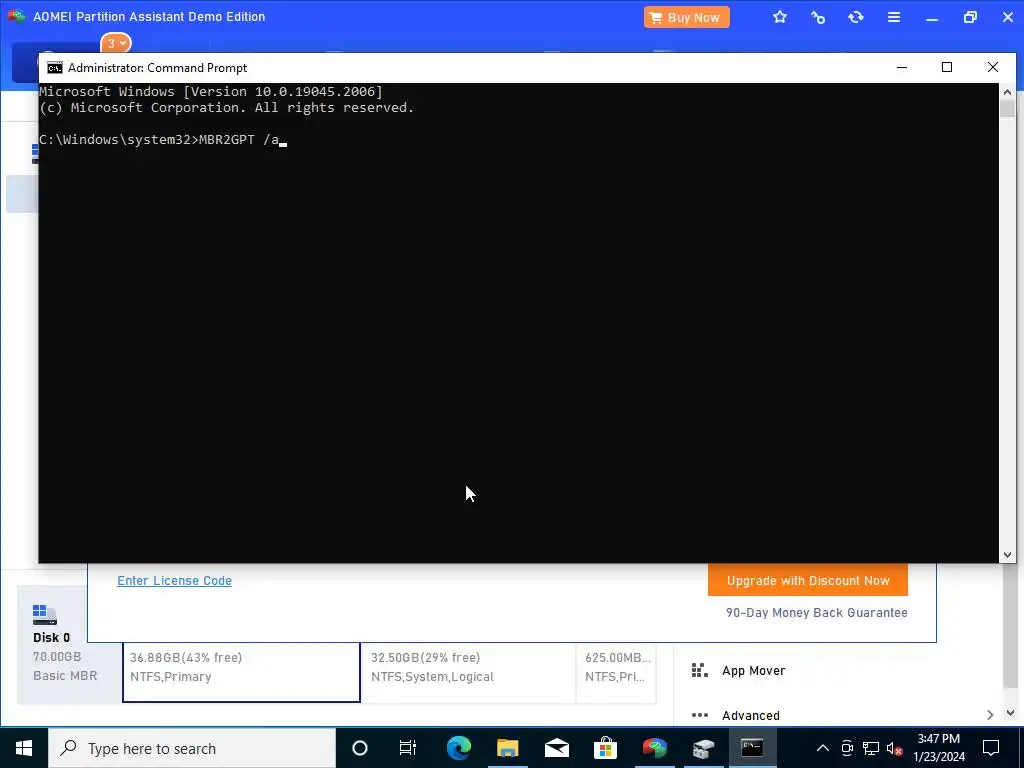Click the Advanced three-dots icon

(699, 715)
